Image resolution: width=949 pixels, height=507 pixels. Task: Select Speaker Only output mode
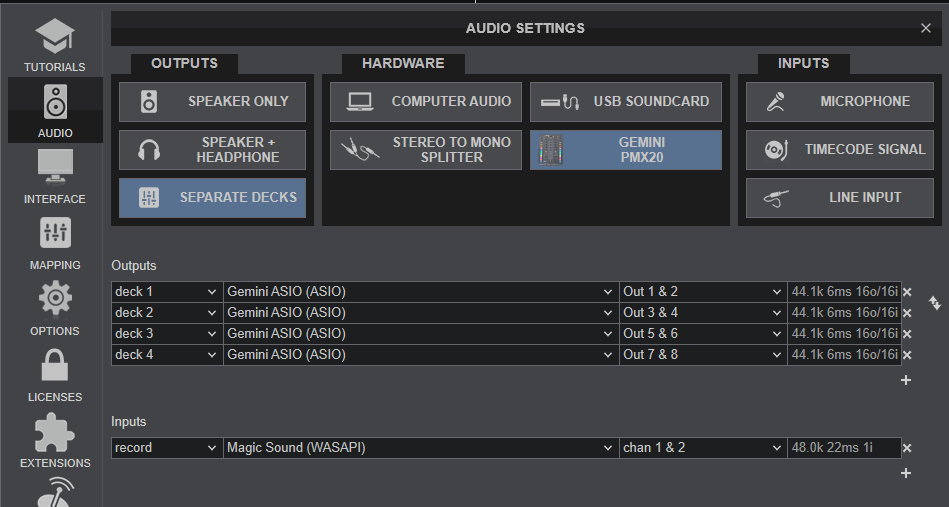tap(212, 102)
